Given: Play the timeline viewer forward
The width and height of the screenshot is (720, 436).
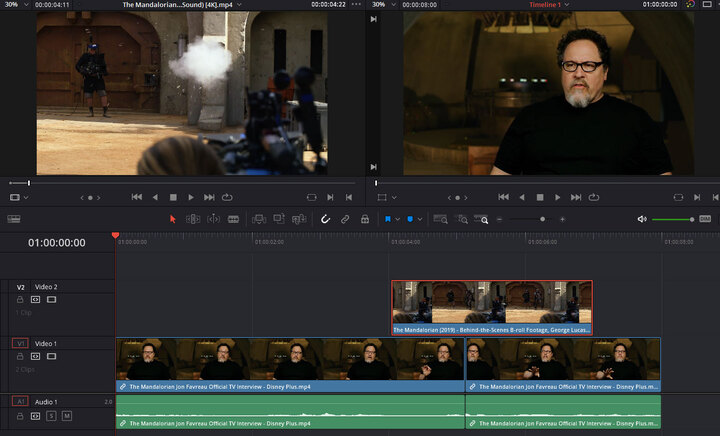Looking at the screenshot, I should [x=559, y=197].
